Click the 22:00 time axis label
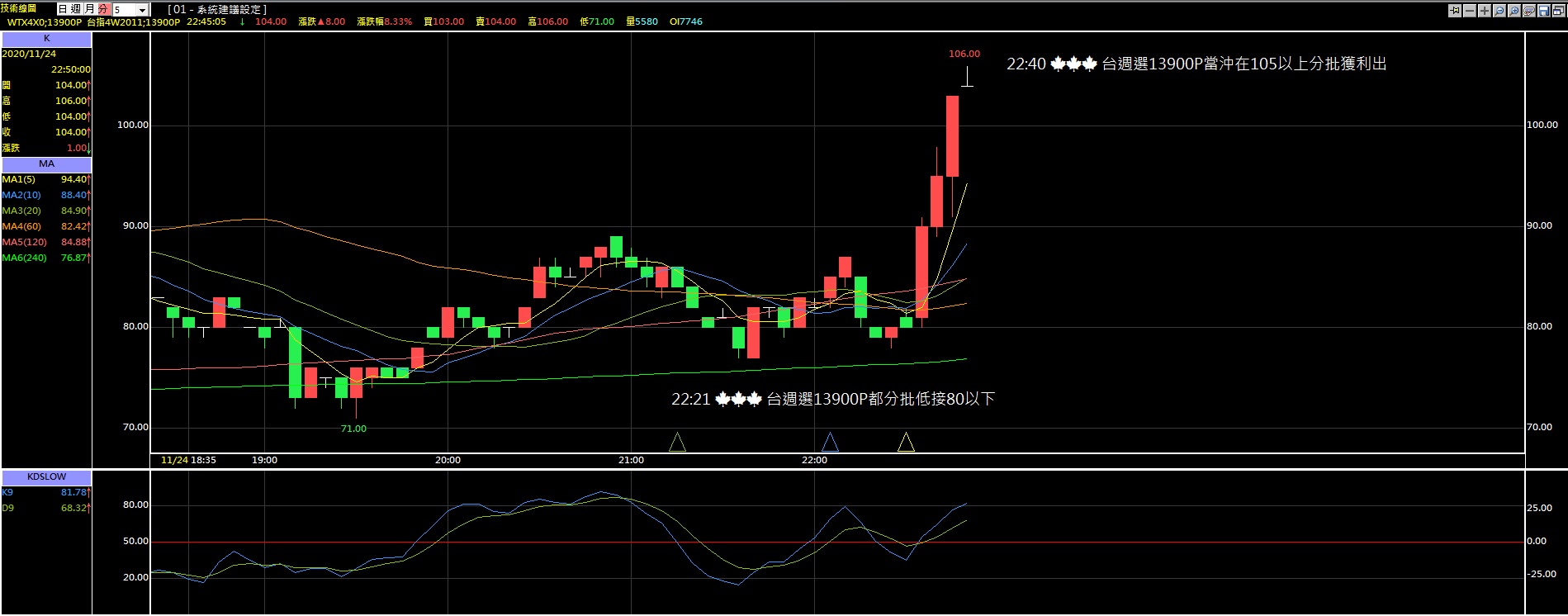Viewport: 1568px width, 616px height. 814,460
